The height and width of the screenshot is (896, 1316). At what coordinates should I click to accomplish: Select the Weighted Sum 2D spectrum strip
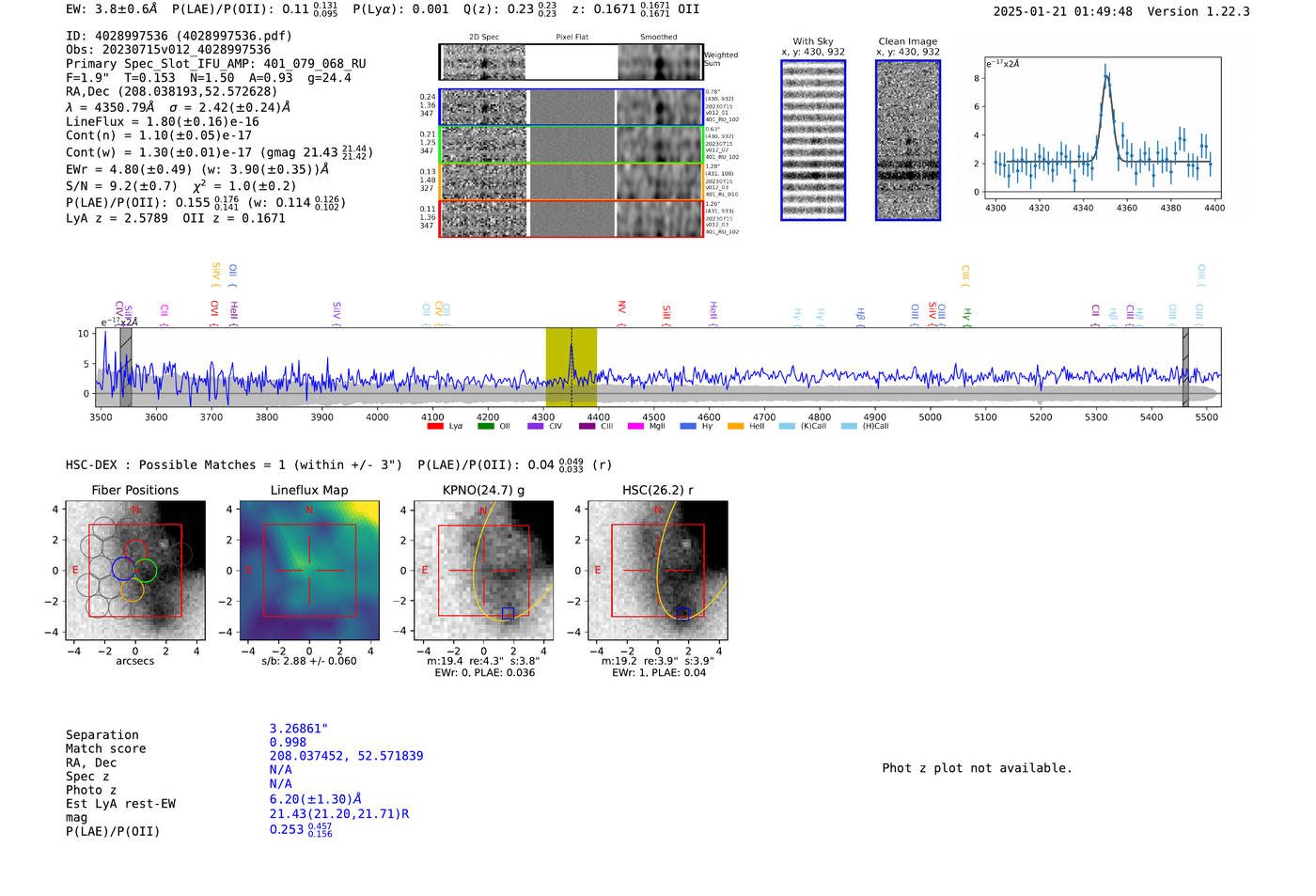tap(571, 62)
